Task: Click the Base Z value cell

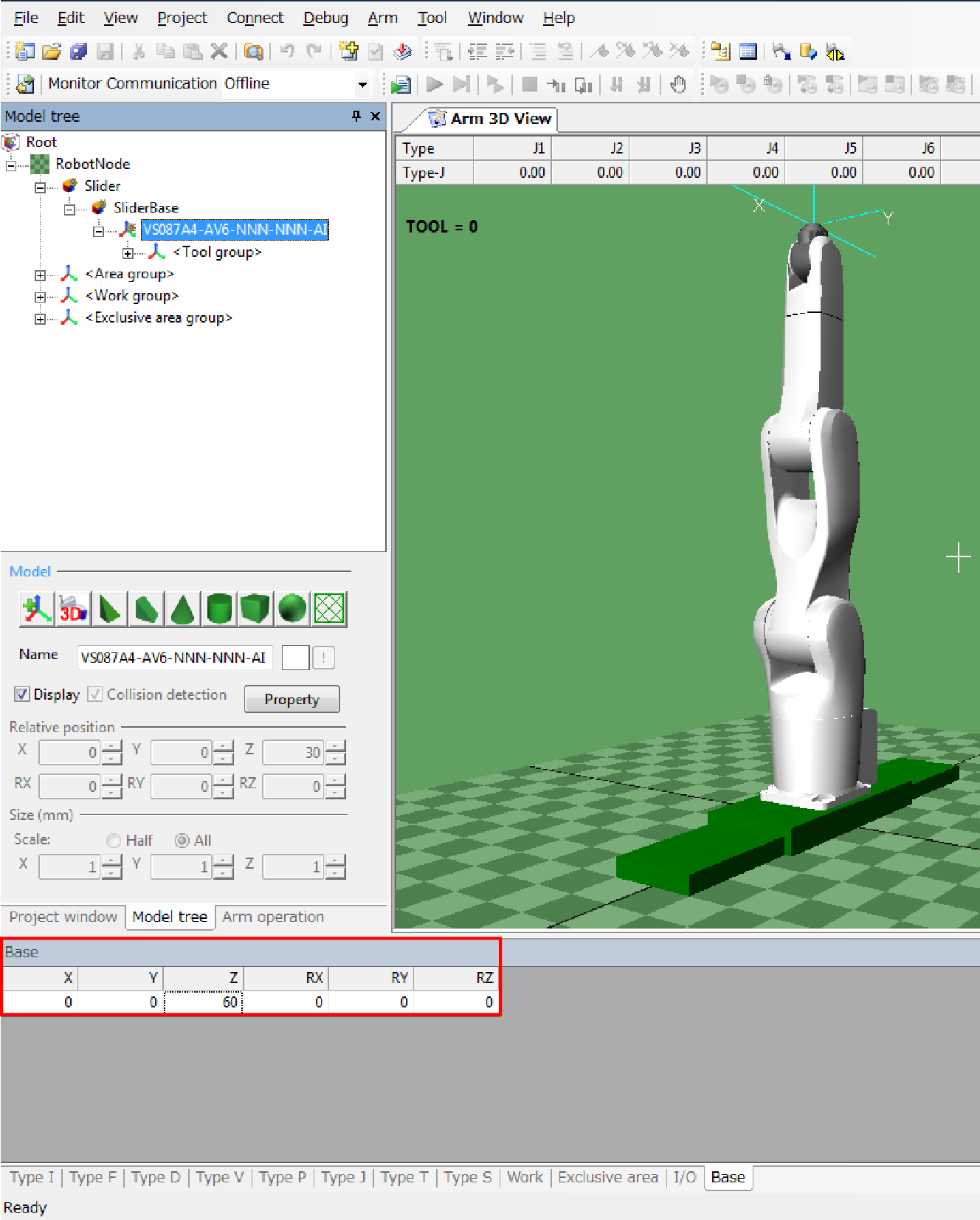Action: tap(204, 1002)
